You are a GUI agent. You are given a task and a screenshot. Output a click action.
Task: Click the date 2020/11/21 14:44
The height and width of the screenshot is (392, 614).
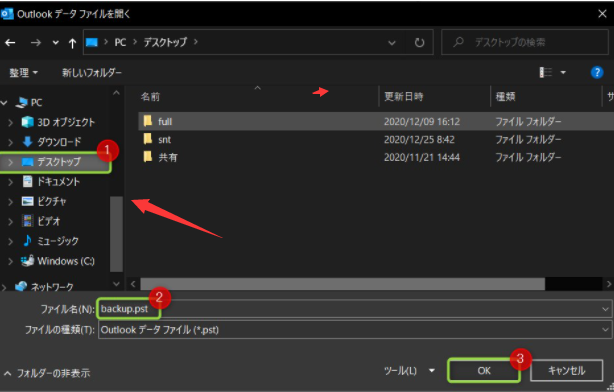[x=422, y=157]
